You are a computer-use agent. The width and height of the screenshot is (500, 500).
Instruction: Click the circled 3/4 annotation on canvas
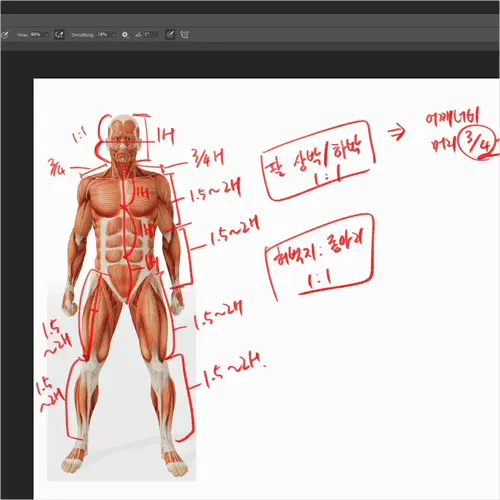(477, 143)
